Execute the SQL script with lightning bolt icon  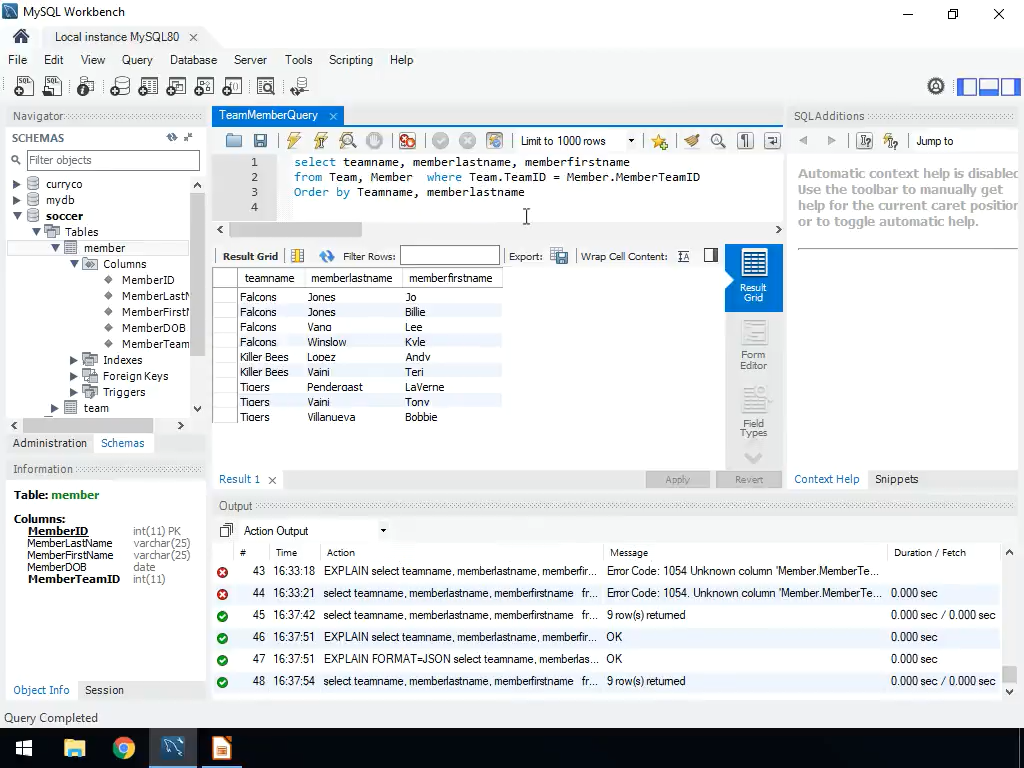pyautogui.click(x=293, y=141)
